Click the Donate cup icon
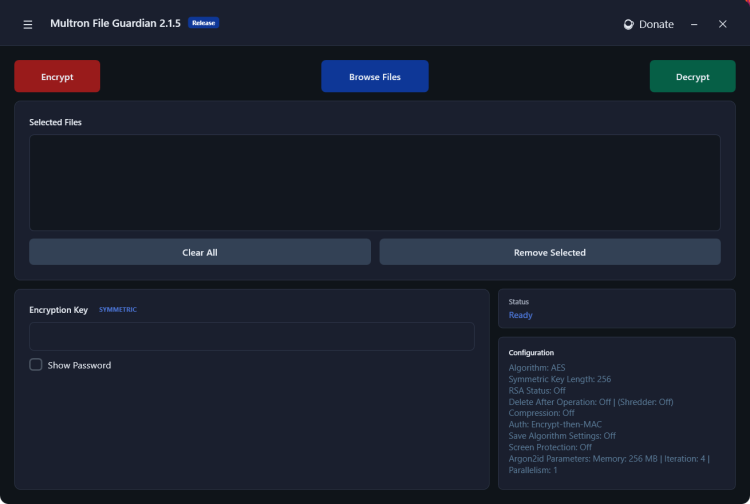Viewport: 750px width, 504px height. [628, 24]
